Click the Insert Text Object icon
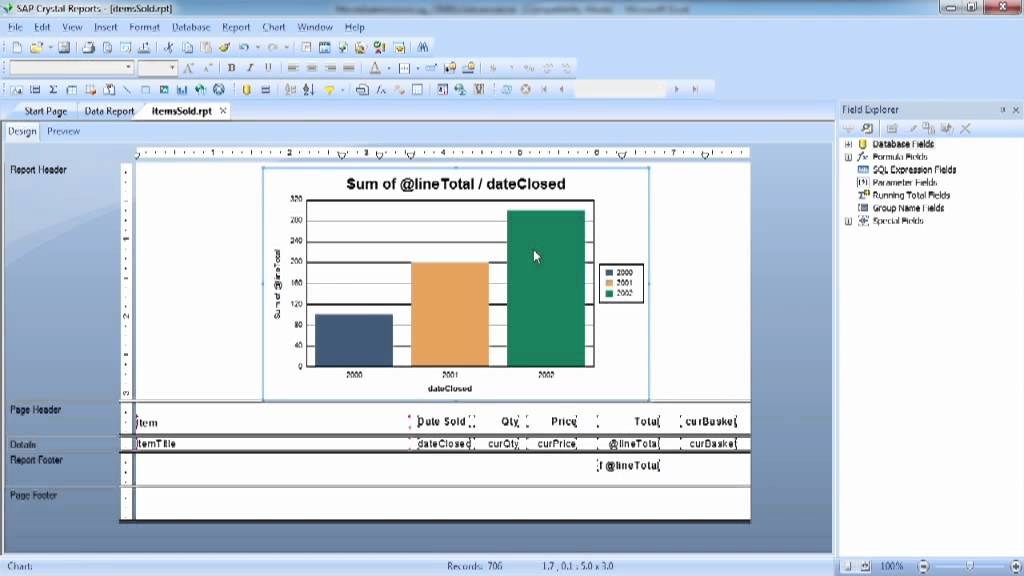 pos(17,89)
